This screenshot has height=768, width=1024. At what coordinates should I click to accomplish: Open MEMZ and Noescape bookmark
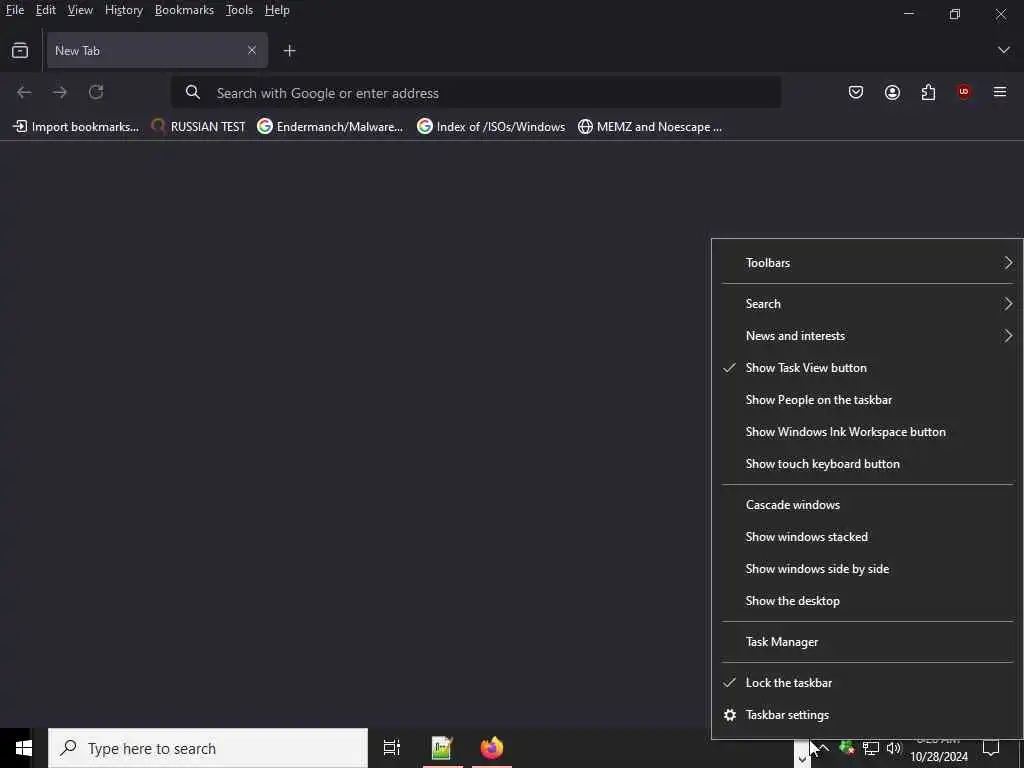(x=650, y=127)
